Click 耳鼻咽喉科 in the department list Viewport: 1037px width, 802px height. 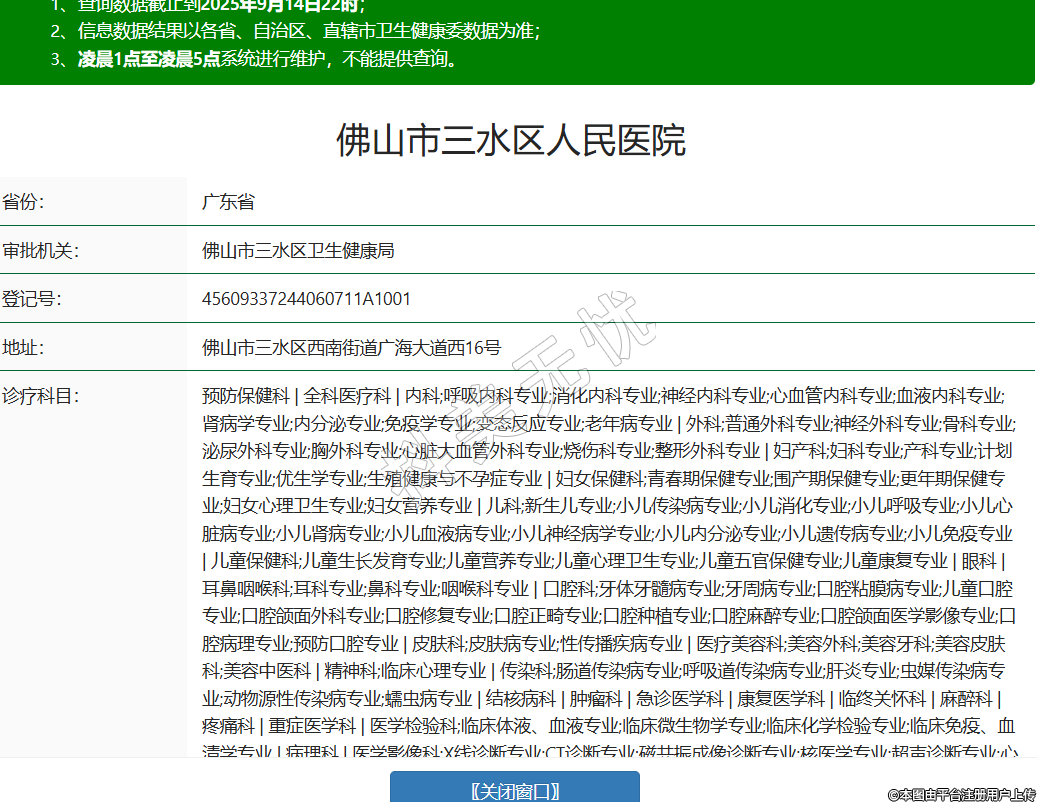(245, 588)
